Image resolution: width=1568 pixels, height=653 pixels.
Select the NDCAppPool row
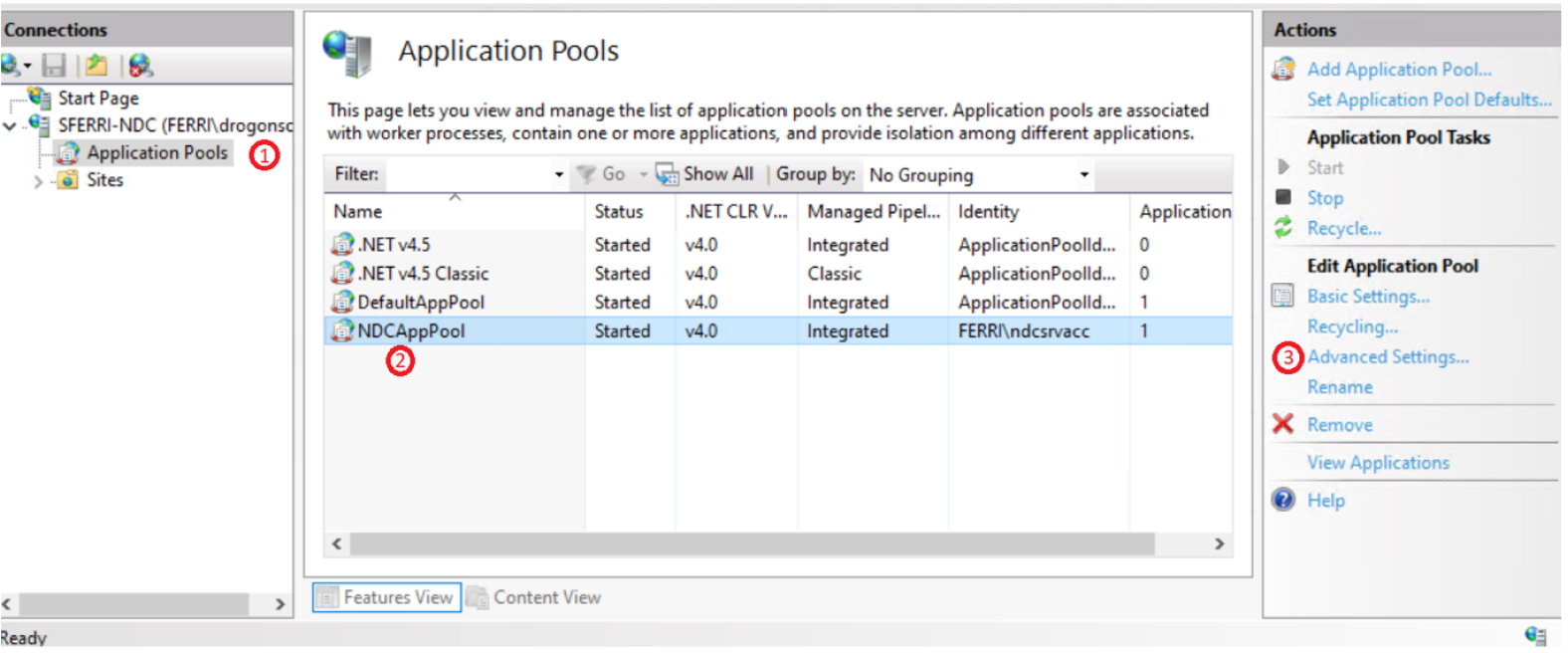(x=411, y=330)
